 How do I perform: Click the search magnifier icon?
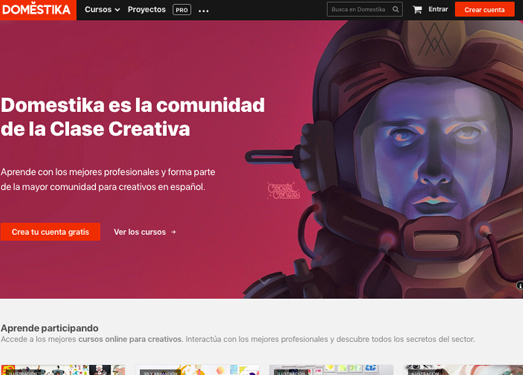click(x=396, y=9)
